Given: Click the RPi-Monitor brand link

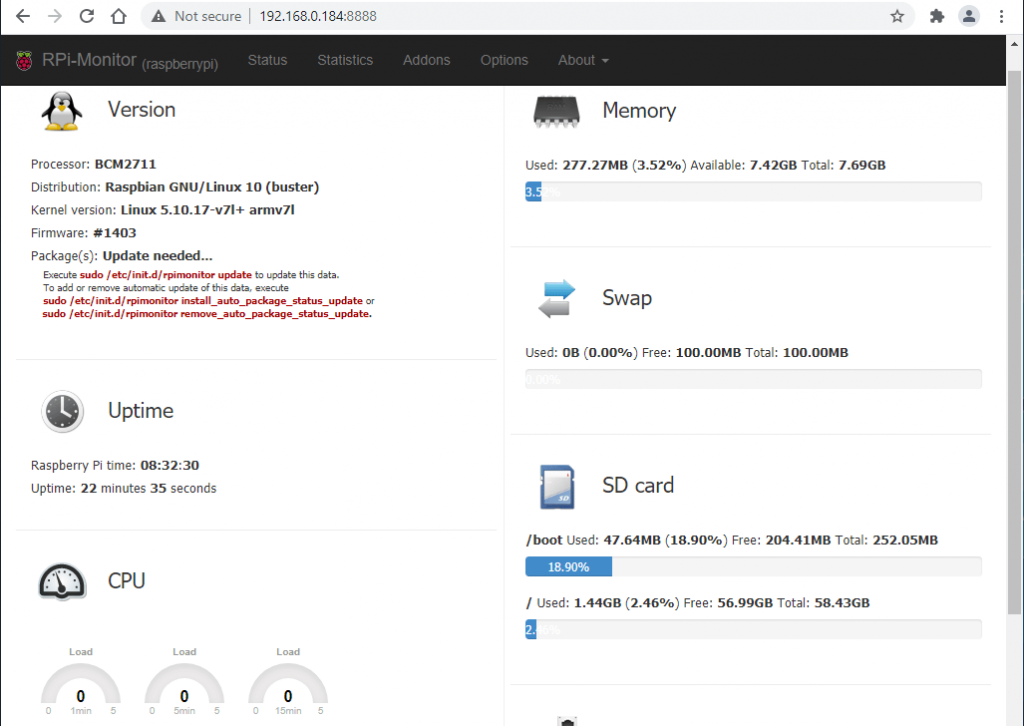Looking at the screenshot, I should (x=89, y=60).
